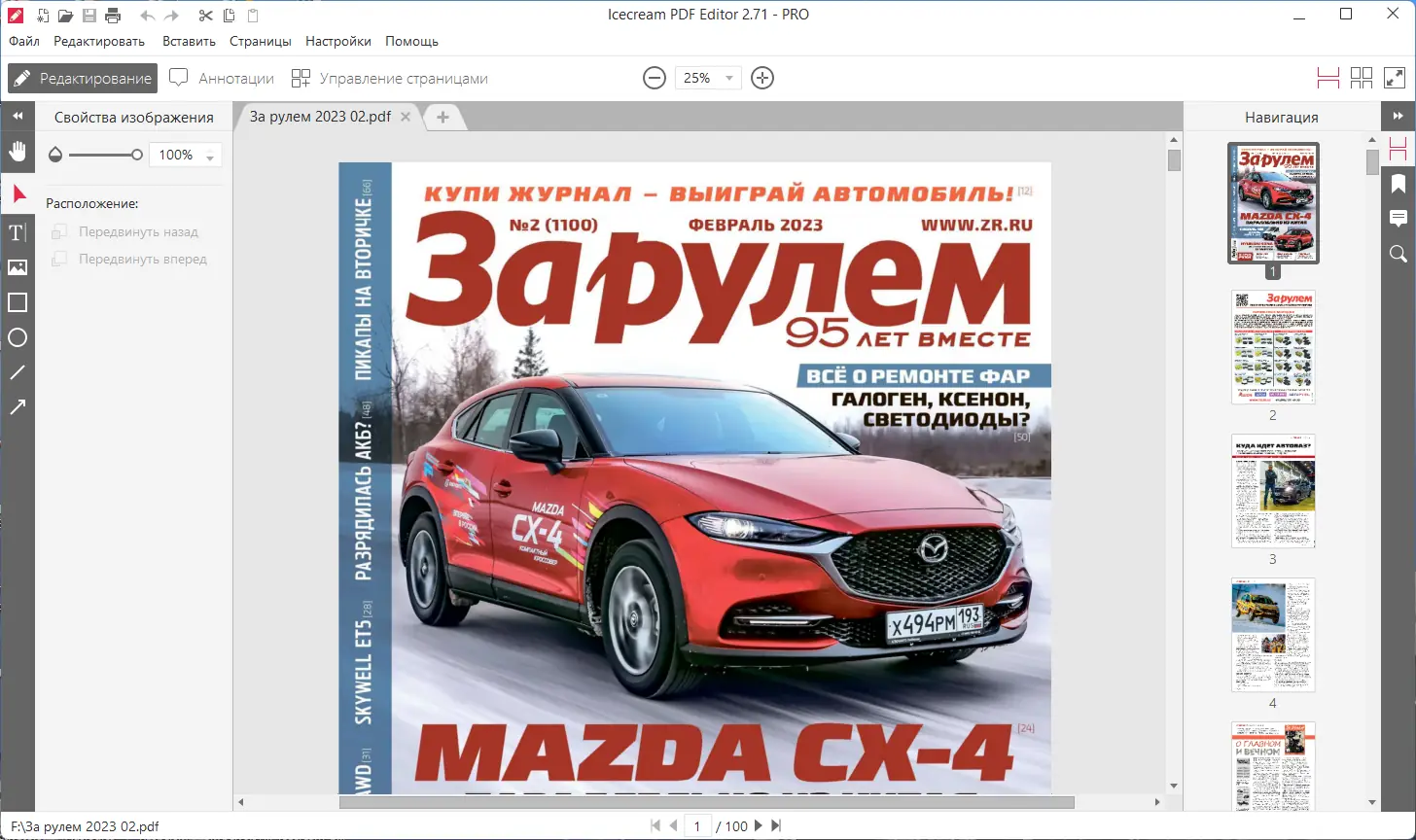Zoom out with the minus button
1416x840 pixels.
655,78
